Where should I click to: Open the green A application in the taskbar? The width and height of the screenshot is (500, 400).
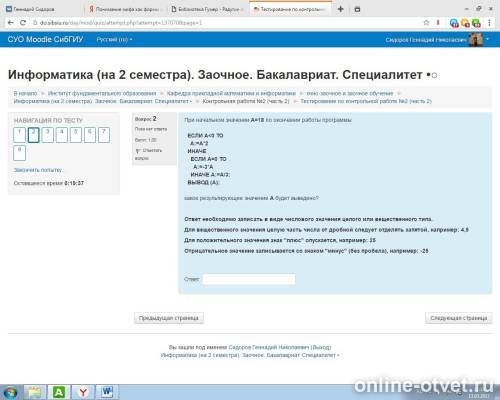pos(59,392)
